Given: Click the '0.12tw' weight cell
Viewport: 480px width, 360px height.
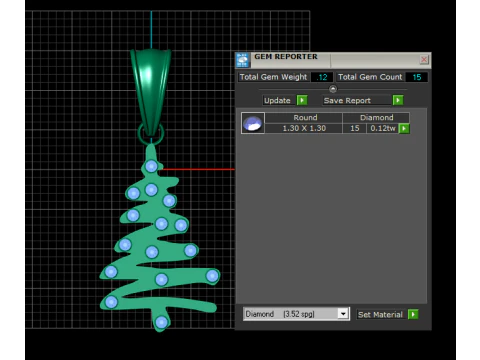Looking at the screenshot, I should click(x=383, y=128).
